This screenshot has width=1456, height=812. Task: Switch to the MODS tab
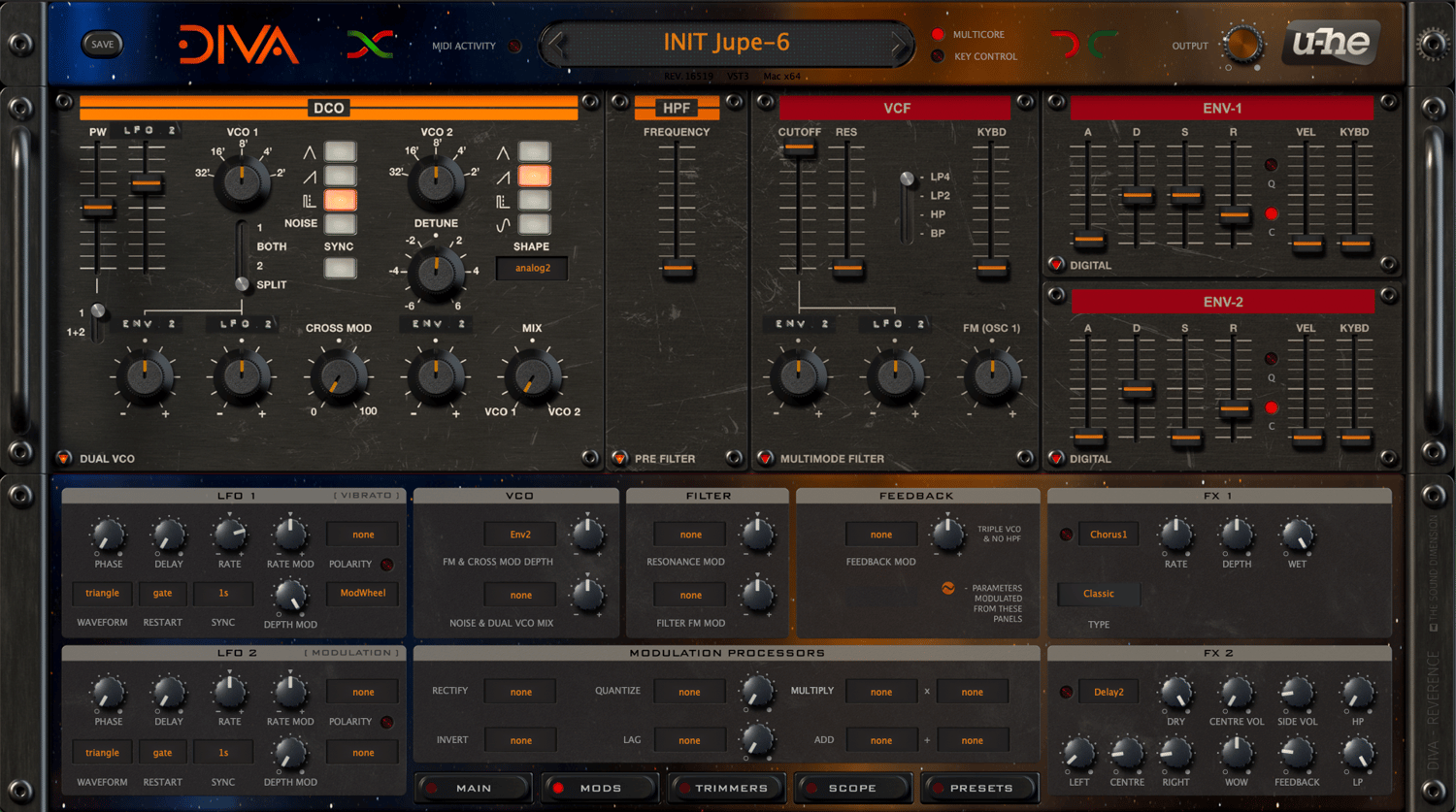600,788
